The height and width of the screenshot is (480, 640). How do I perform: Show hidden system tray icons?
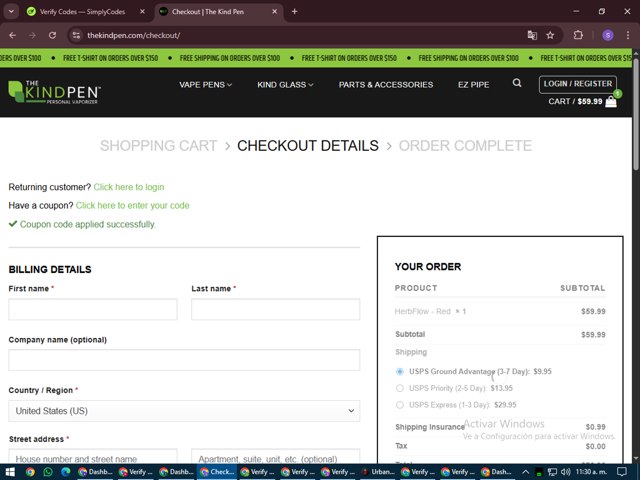pos(525,472)
